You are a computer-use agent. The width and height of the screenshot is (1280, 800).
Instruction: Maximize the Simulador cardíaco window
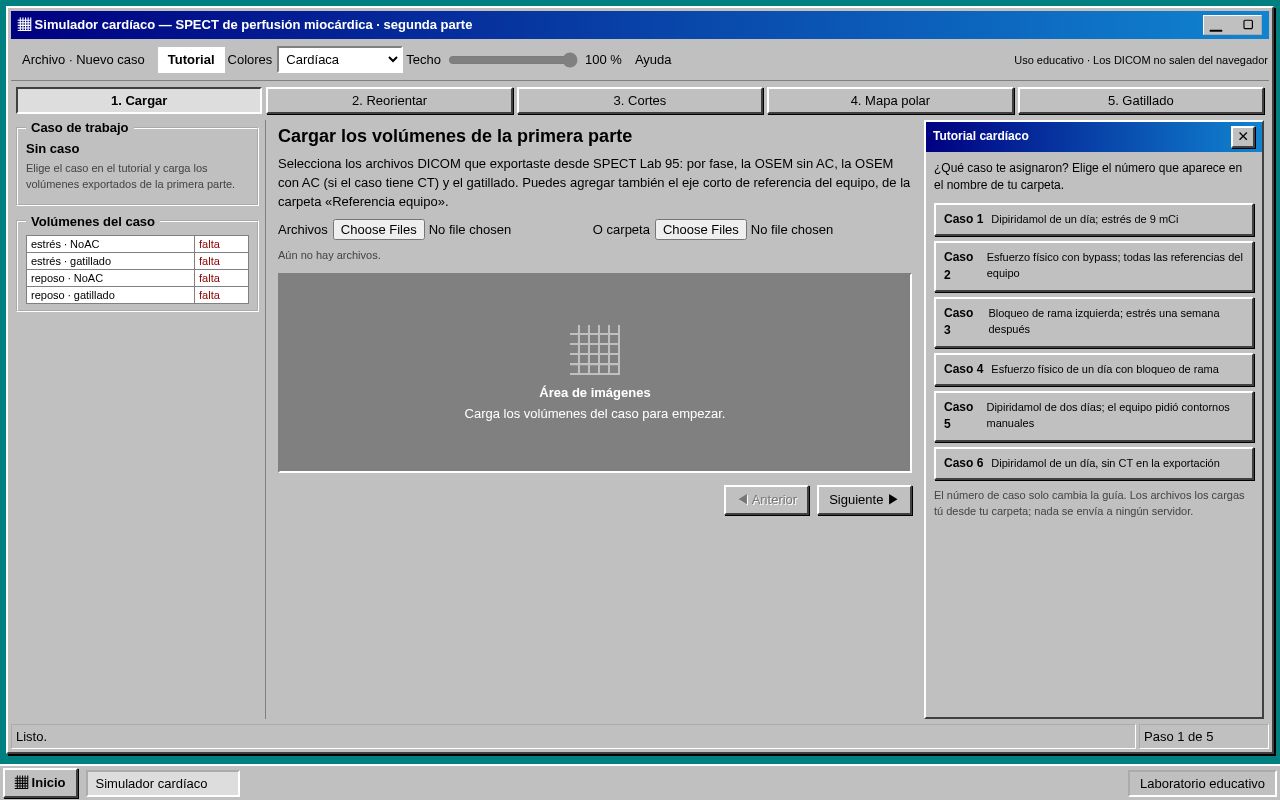1248,25
